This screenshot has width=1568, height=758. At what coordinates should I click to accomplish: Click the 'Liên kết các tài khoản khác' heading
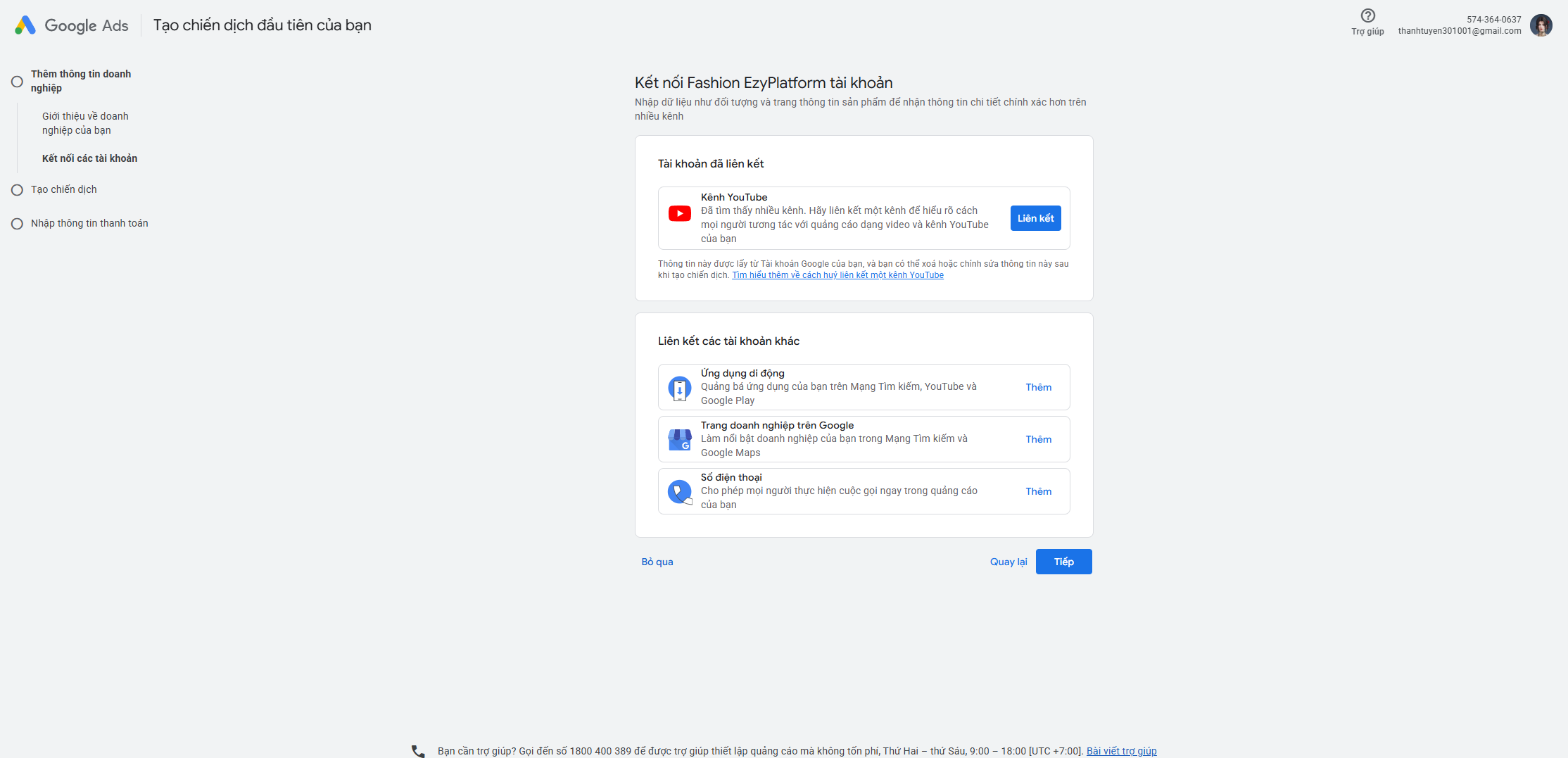pyautogui.click(x=728, y=341)
